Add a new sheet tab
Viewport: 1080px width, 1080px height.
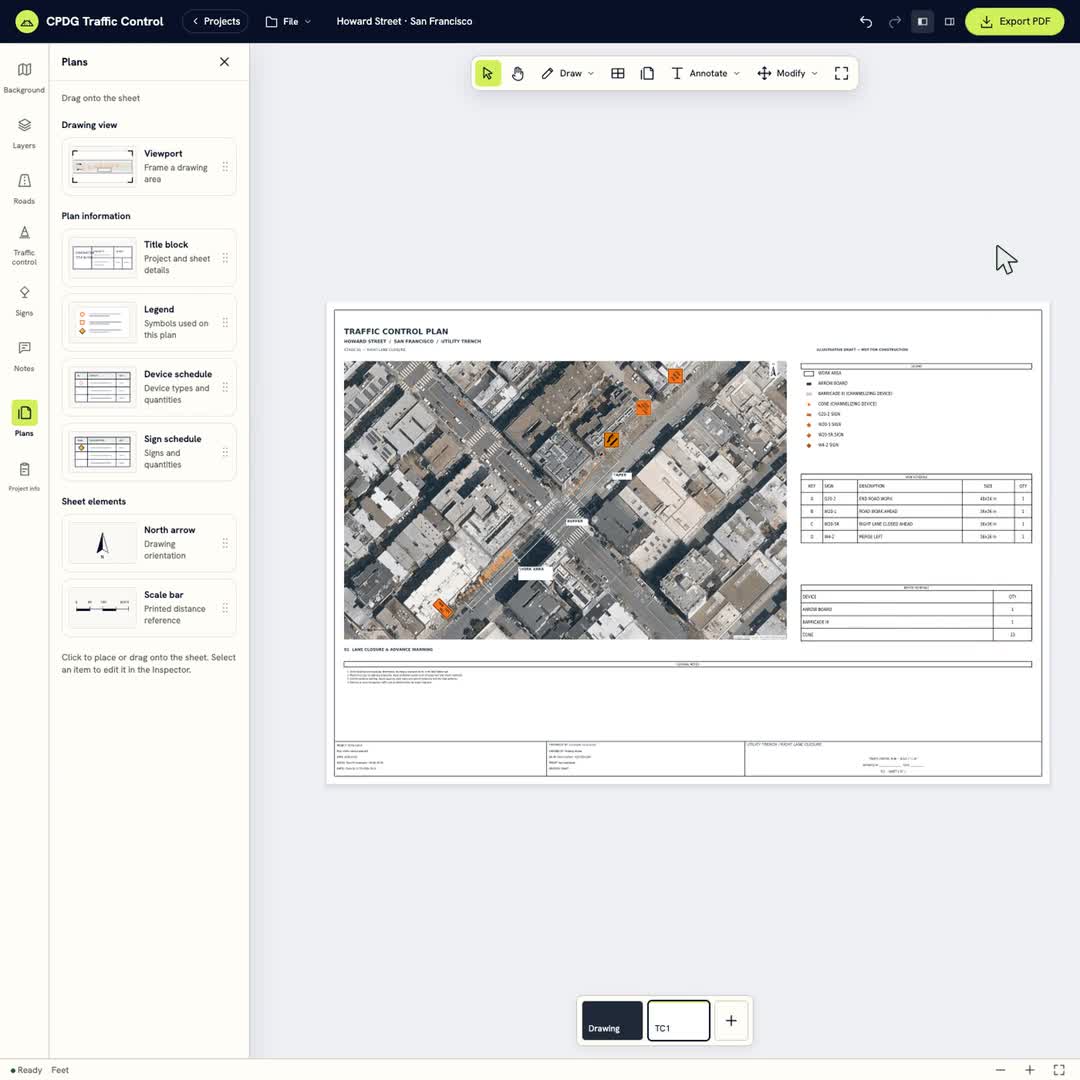pos(731,1021)
